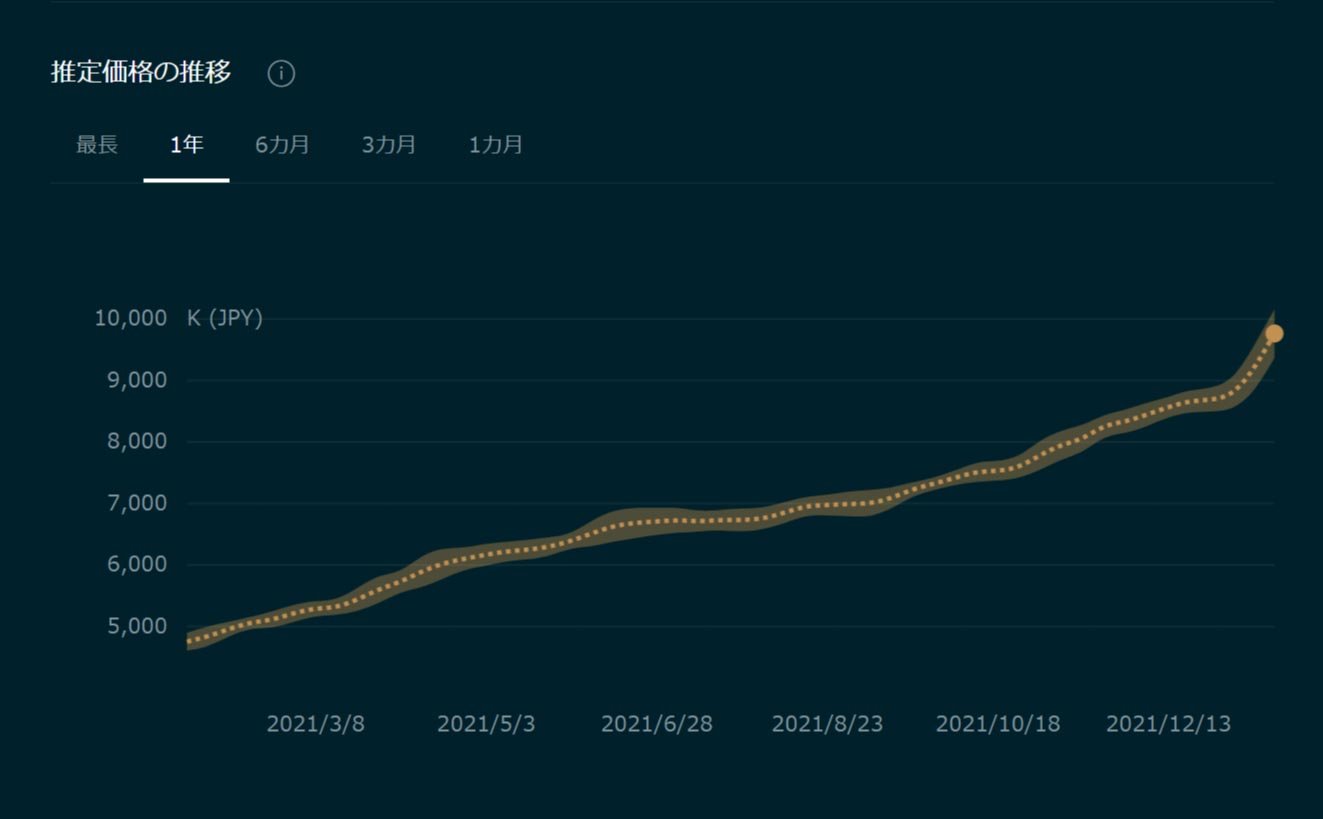Switch to the 最長 time range tab
Image resolution: width=1323 pixels, height=819 pixels.
pyautogui.click(x=97, y=145)
